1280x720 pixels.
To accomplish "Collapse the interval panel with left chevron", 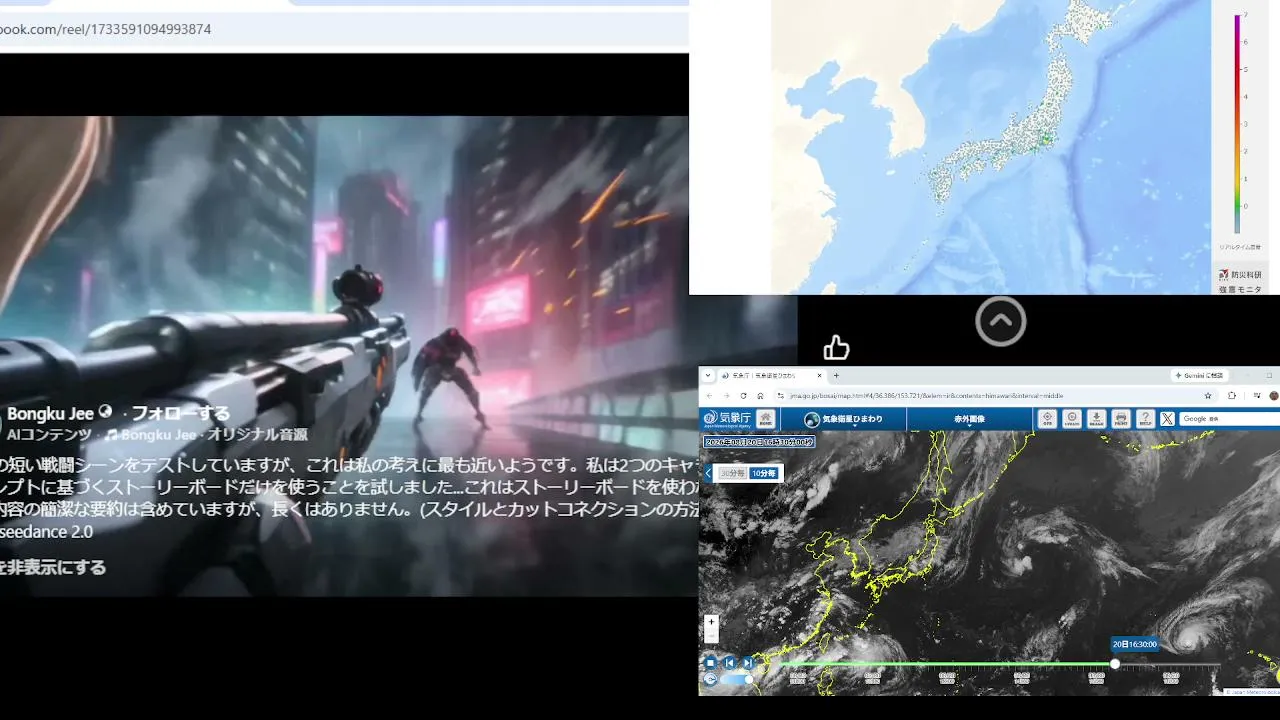I will (709, 473).
